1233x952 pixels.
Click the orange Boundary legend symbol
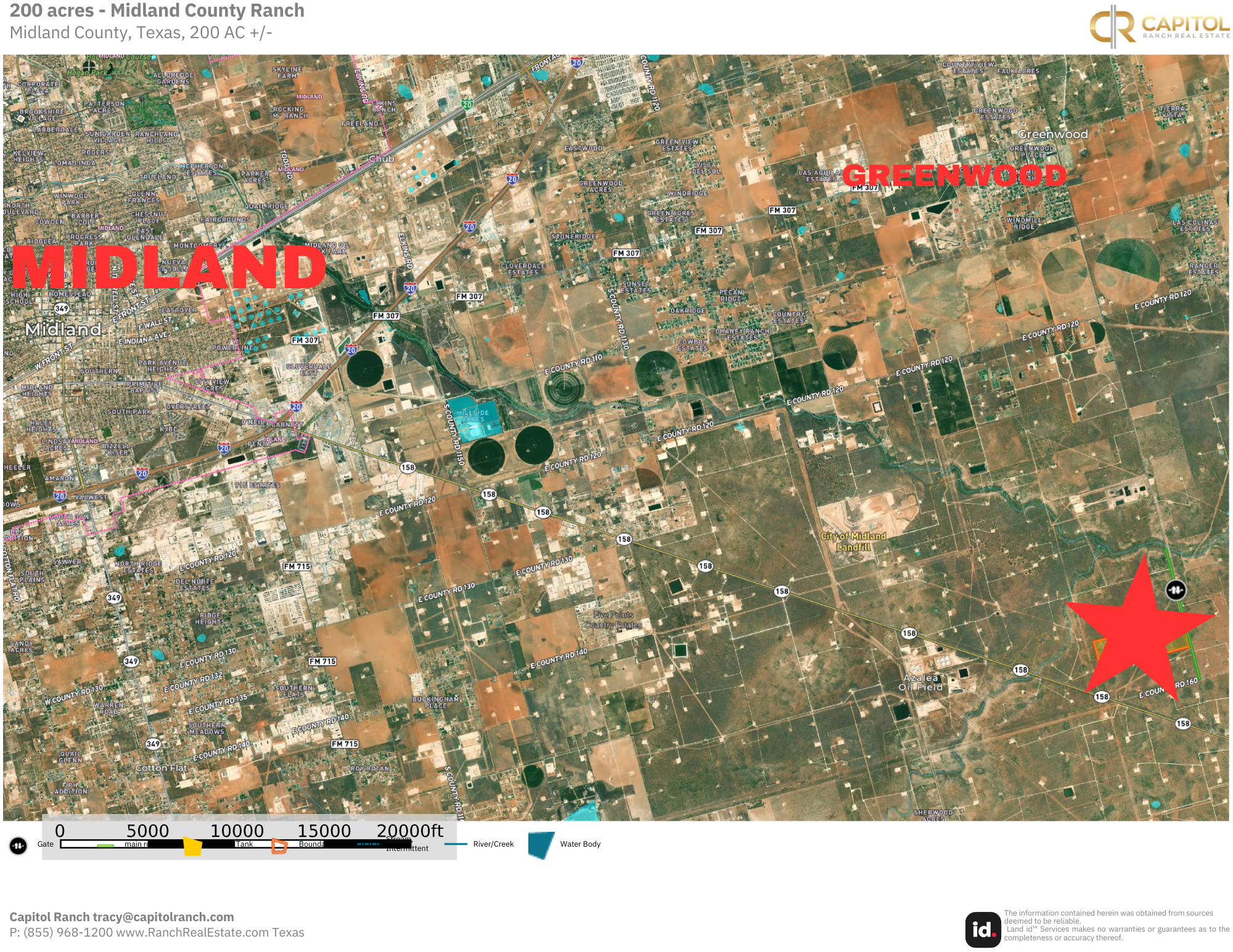(279, 846)
